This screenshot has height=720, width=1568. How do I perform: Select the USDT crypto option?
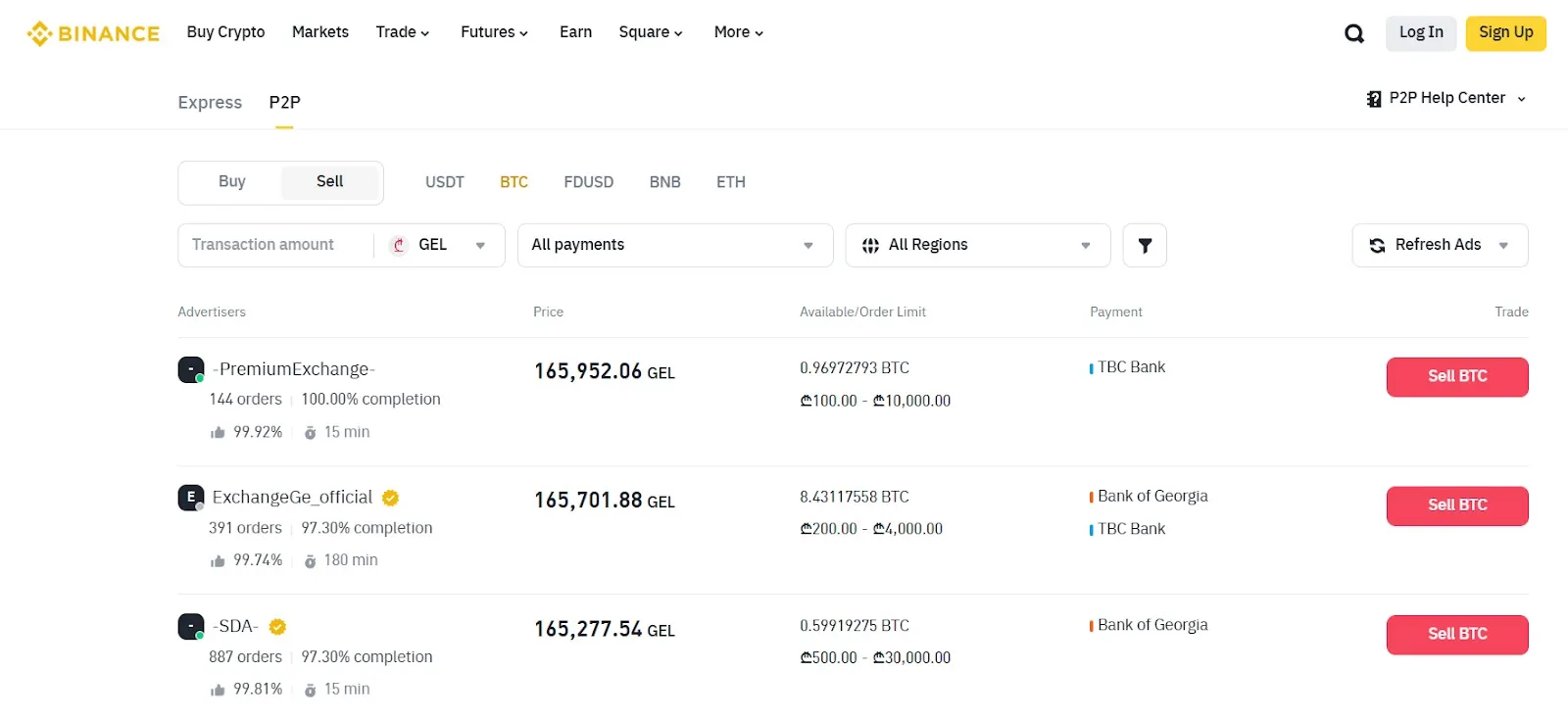(x=444, y=182)
